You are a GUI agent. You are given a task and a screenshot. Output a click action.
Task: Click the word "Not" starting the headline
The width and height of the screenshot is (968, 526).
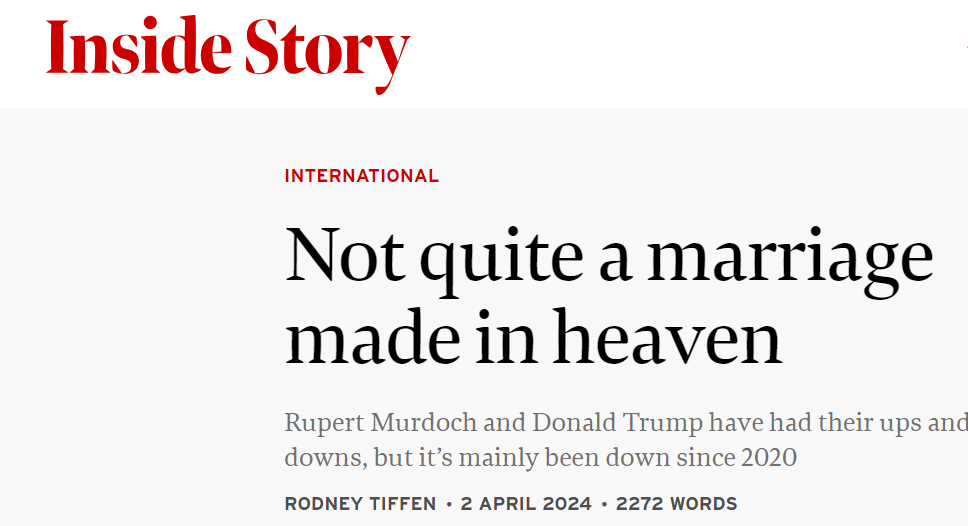pos(344,256)
